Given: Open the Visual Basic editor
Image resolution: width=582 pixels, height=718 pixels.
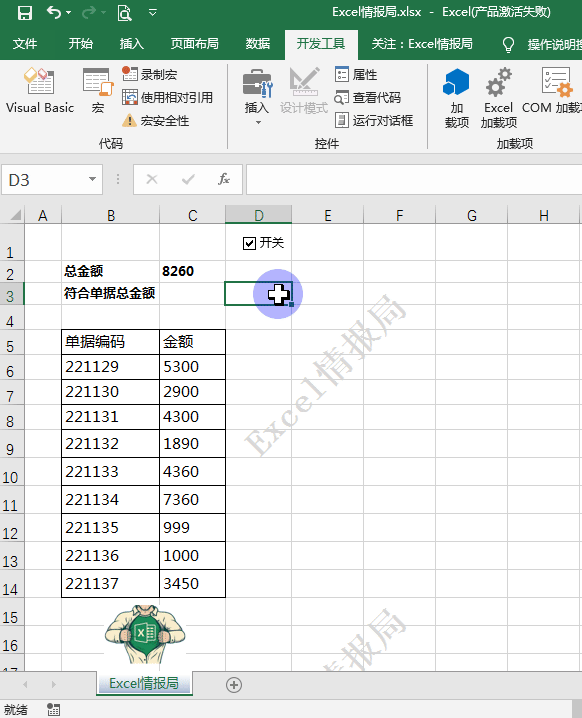Looking at the screenshot, I should (x=40, y=91).
